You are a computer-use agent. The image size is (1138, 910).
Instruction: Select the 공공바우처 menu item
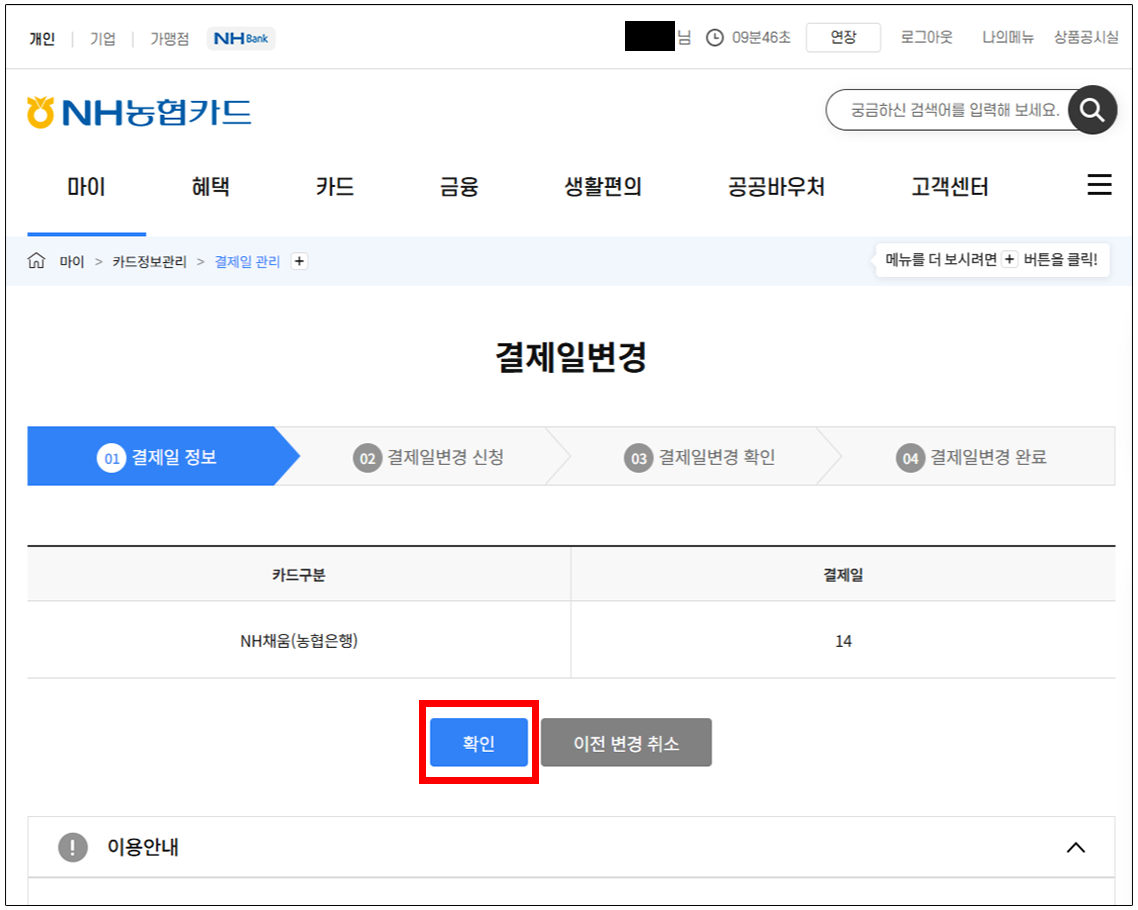776,187
